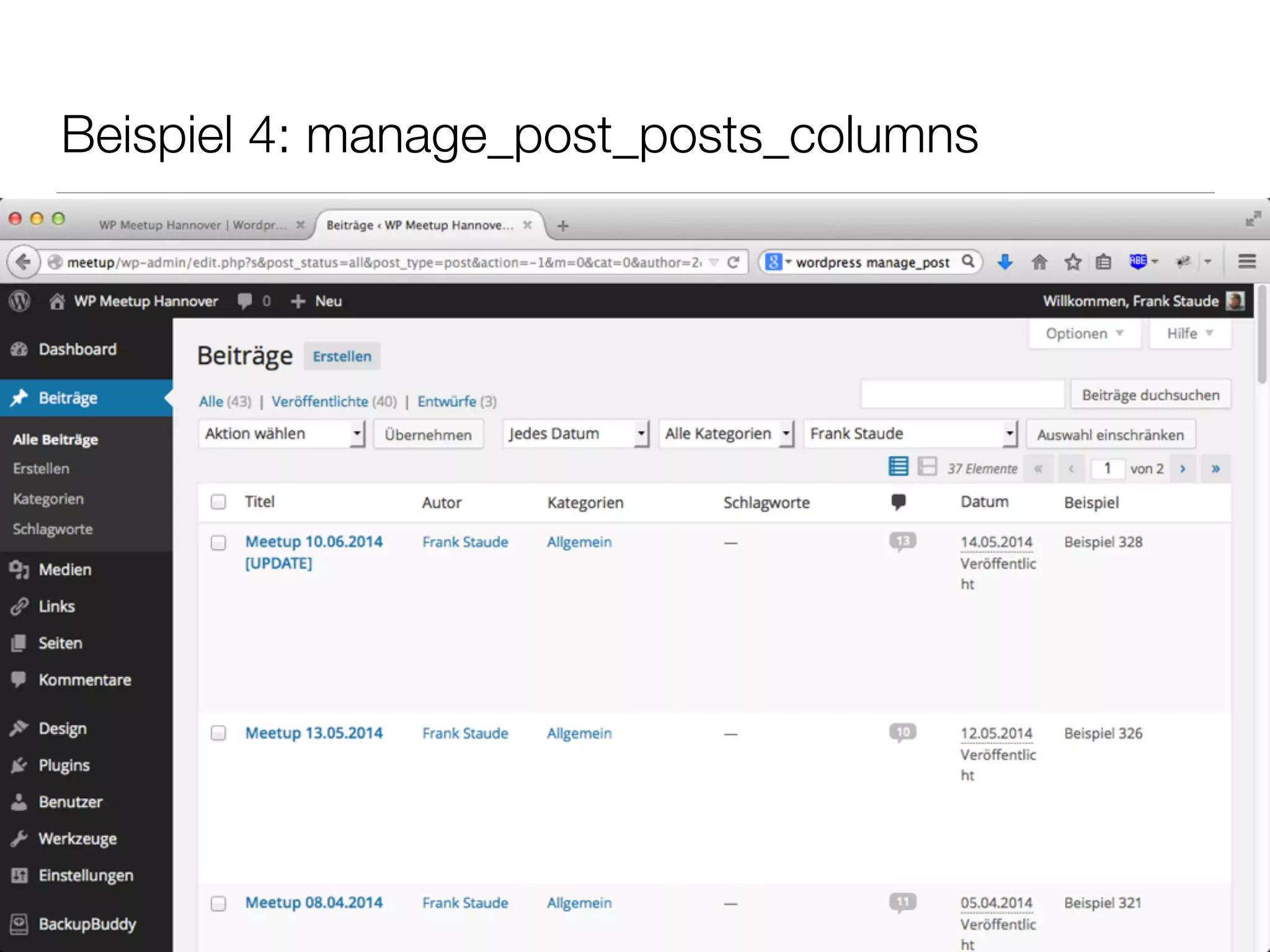This screenshot has width=1270, height=952.
Task: Click Auswahl einschränken filter button
Action: (x=1111, y=434)
